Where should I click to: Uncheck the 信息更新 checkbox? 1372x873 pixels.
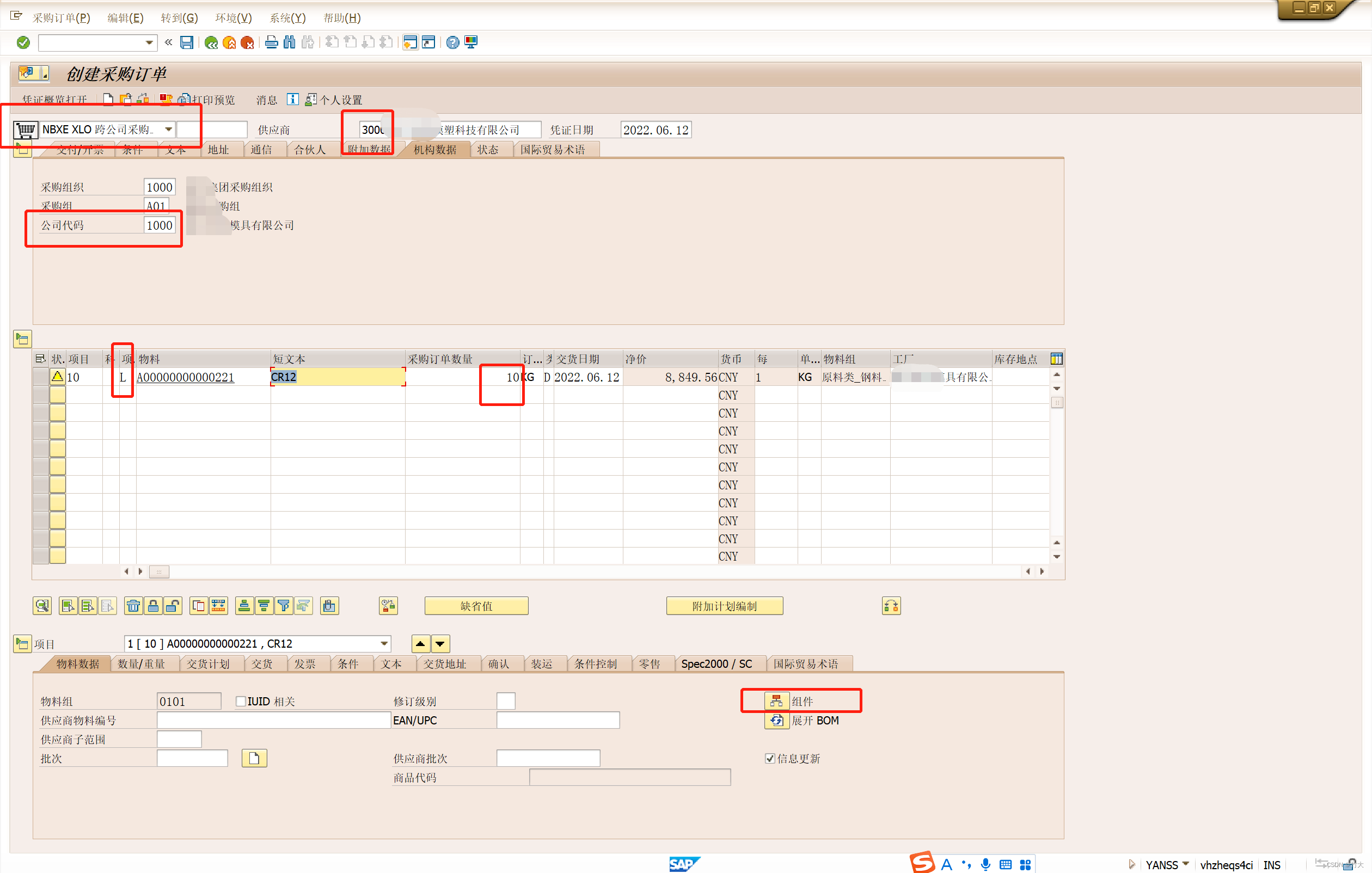(770, 758)
